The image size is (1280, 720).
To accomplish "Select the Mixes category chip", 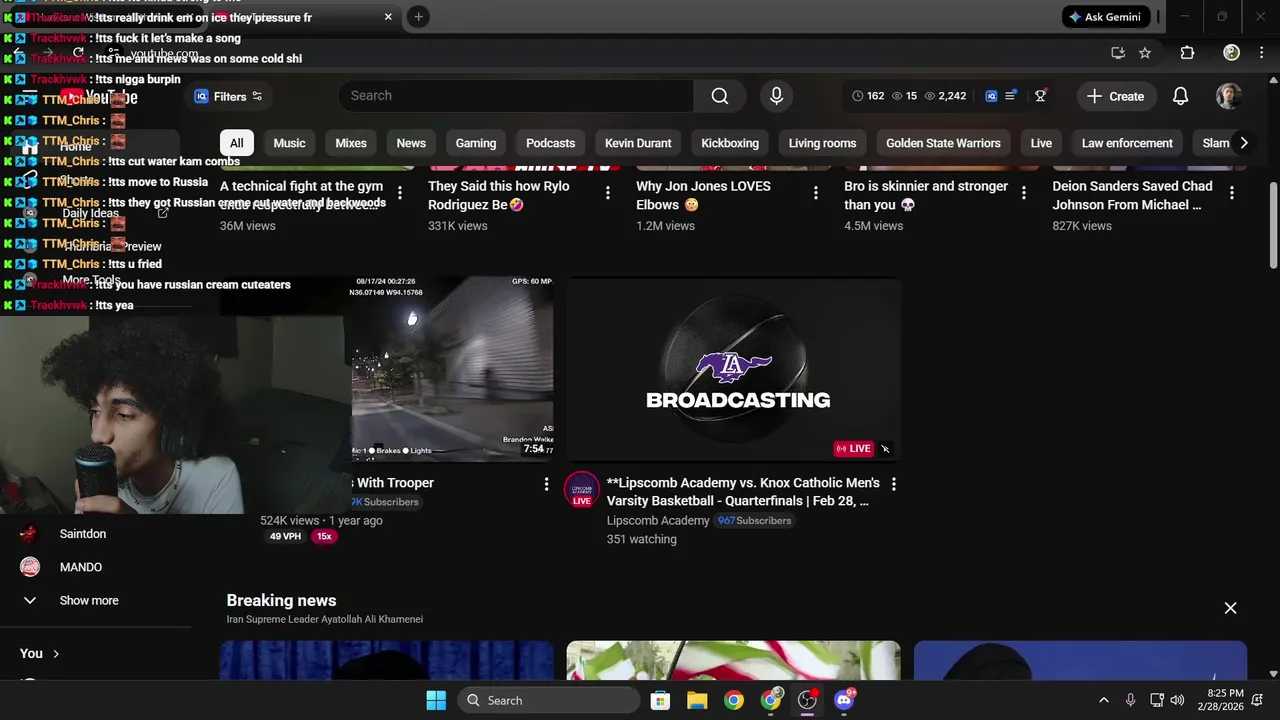I will pyautogui.click(x=351, y=143).
